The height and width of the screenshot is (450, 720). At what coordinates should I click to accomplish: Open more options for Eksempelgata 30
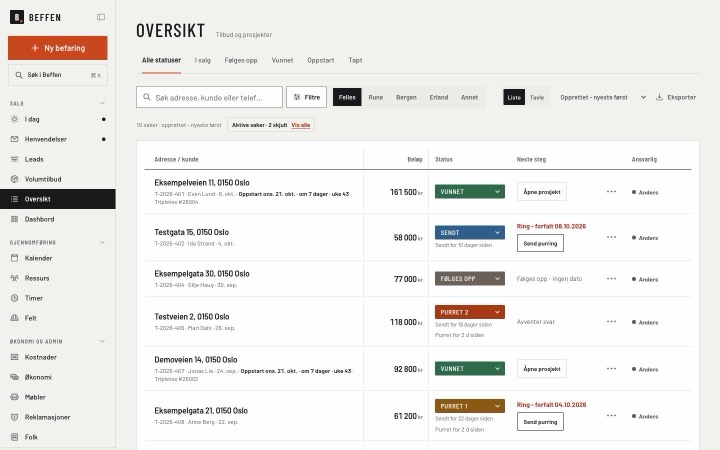pos(611,279)
